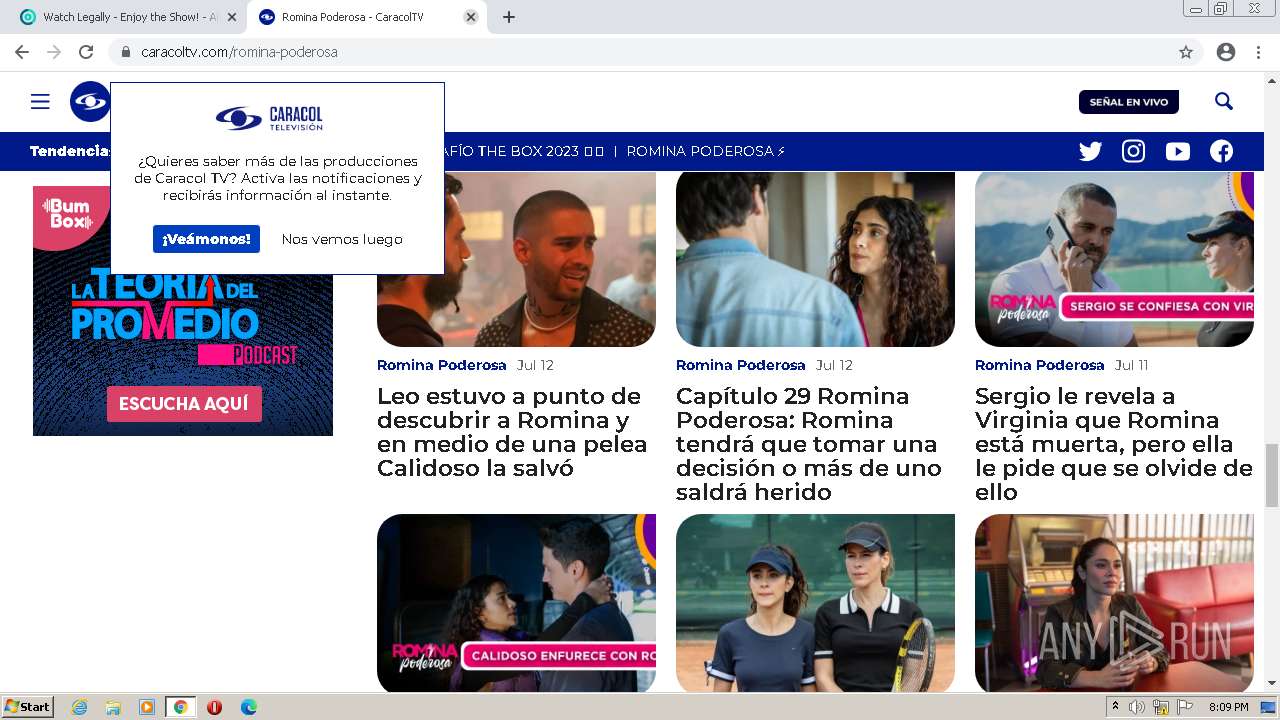Open thumbnail with woman on red sofa
The width and height of the screenshot is (1280, 720).
(1114, 603)
